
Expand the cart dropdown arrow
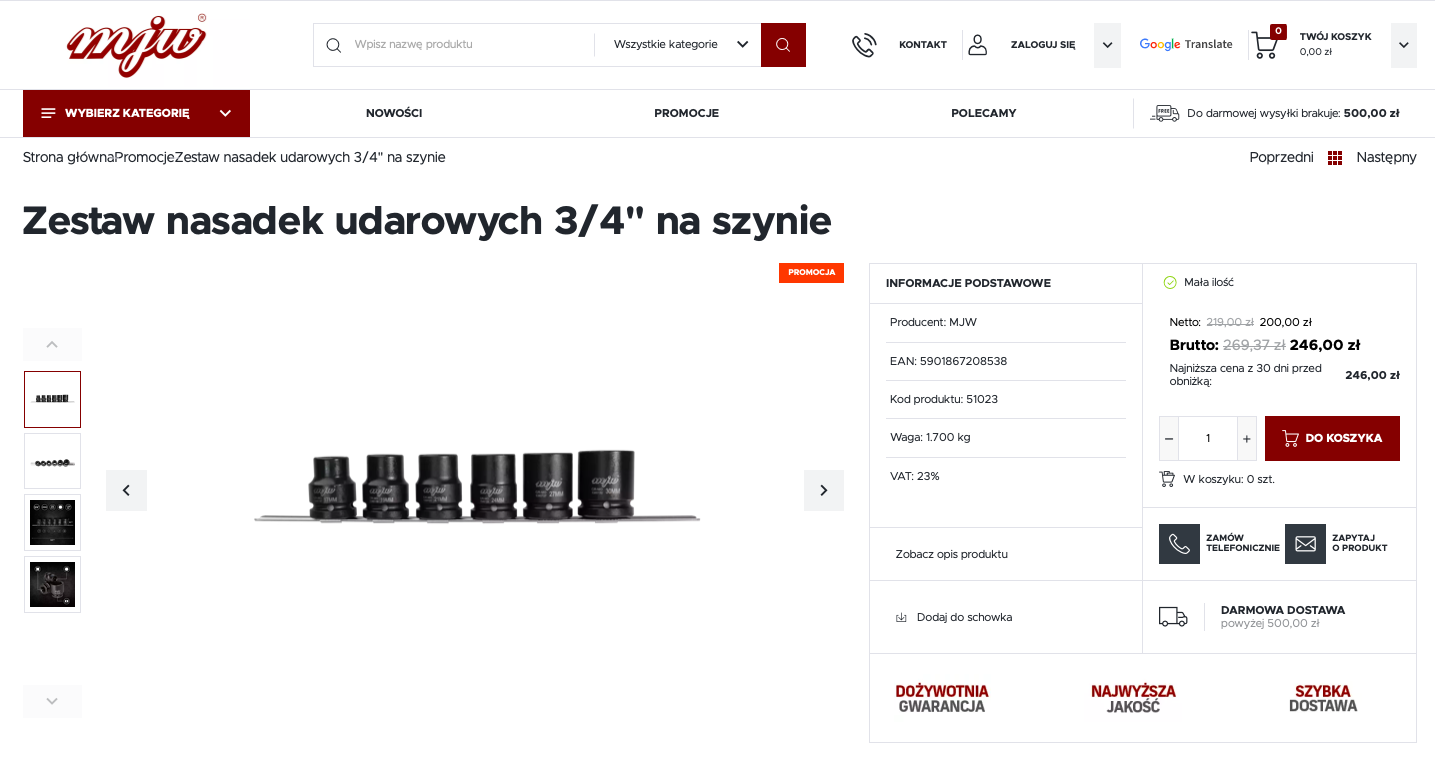tap(1404, 45)
